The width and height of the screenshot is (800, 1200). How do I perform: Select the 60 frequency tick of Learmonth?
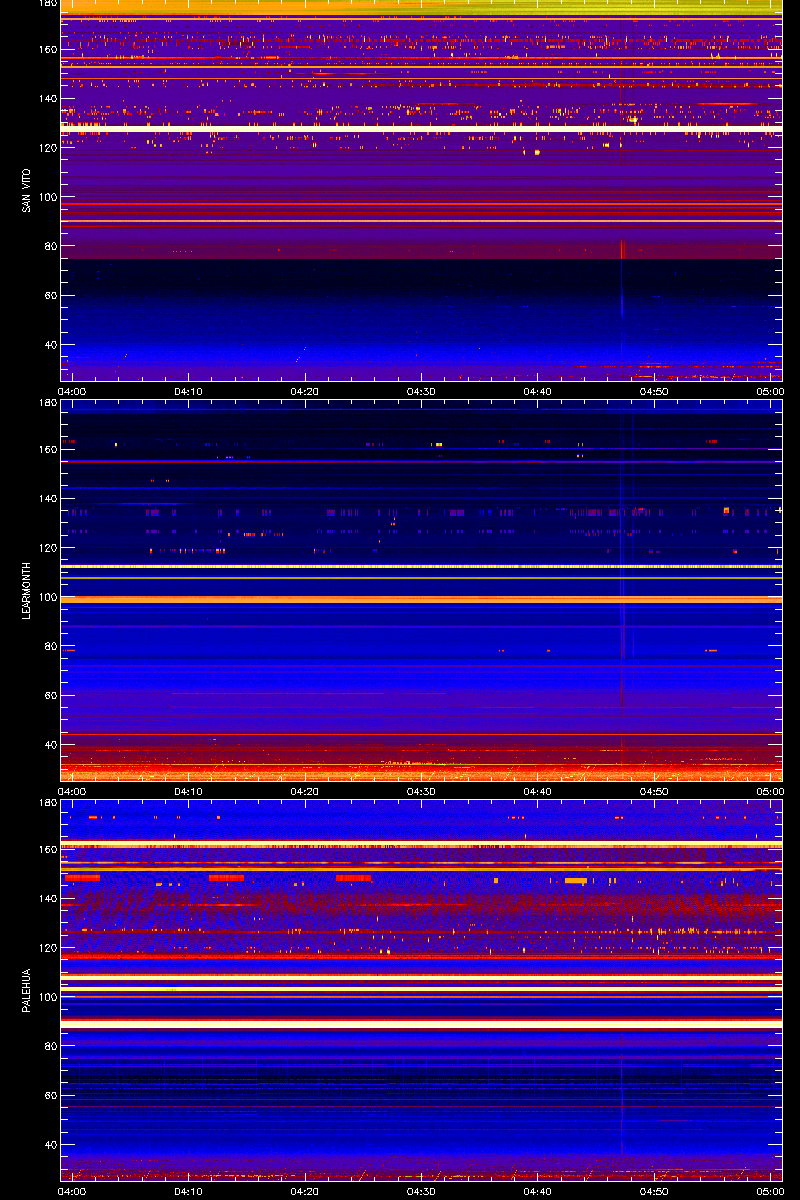pos(50,696)
